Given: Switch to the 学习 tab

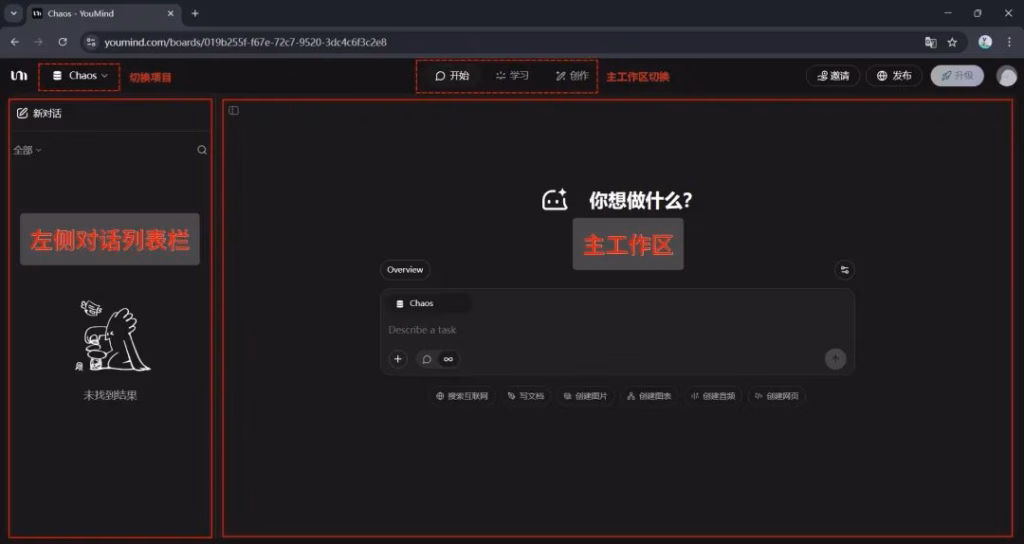Looking at the screenshot, I should 513,76.
